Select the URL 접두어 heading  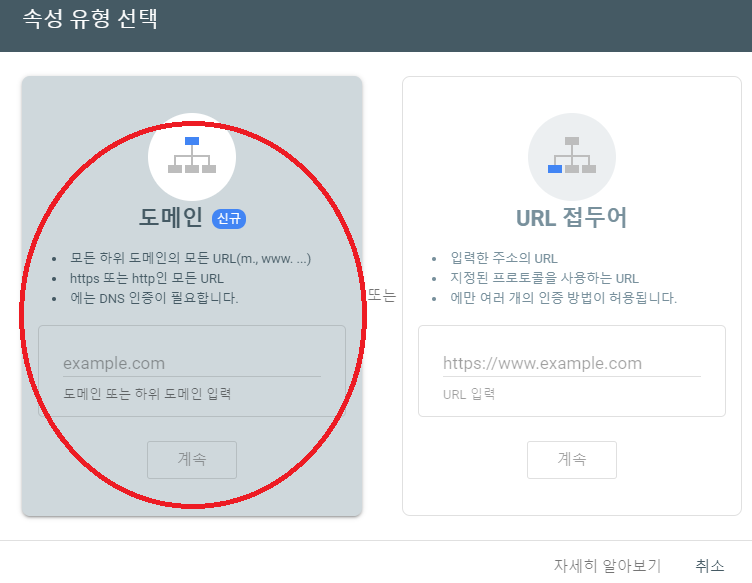(x=571, y=218)
